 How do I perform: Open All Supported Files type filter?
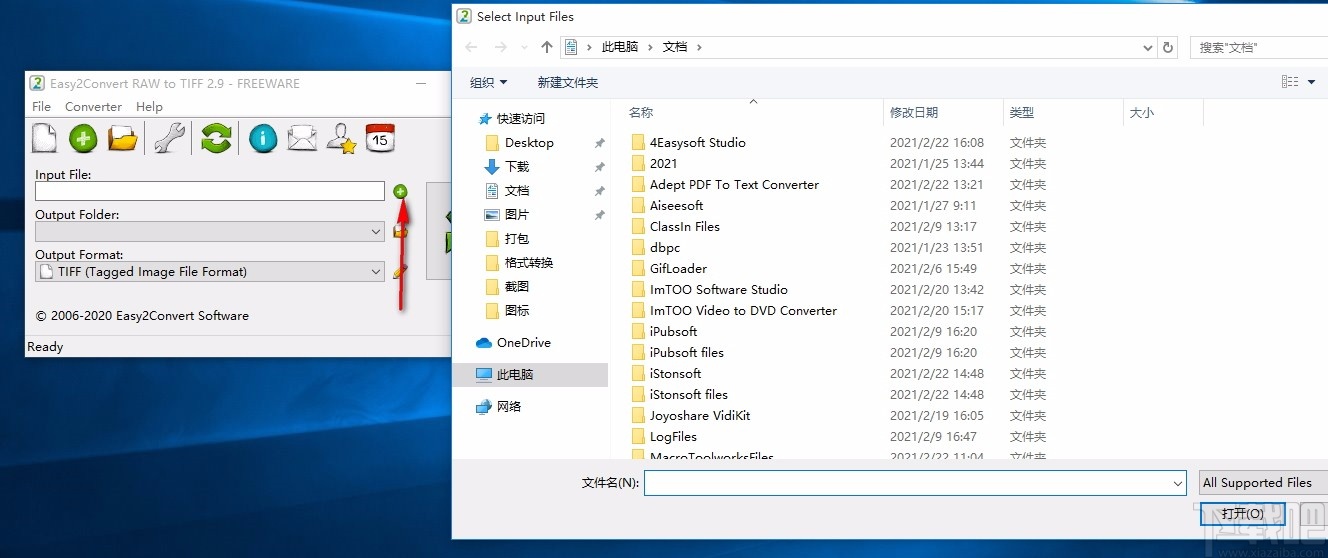click(1263, 483)
